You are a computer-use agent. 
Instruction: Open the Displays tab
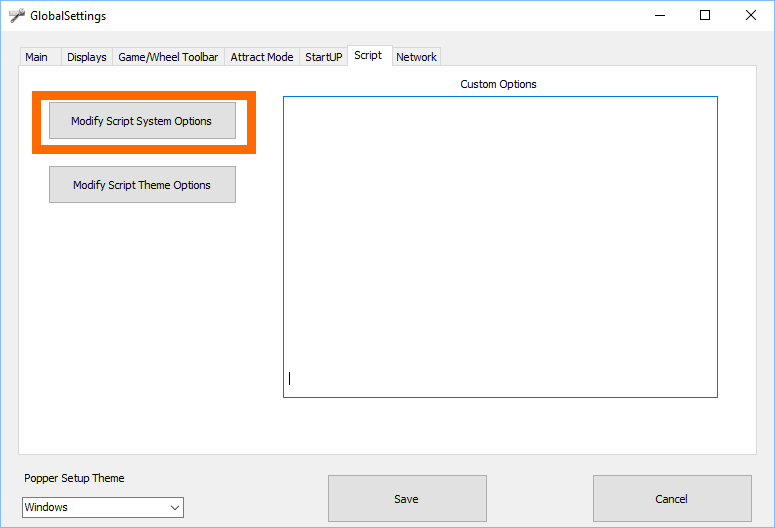[87, 57]
